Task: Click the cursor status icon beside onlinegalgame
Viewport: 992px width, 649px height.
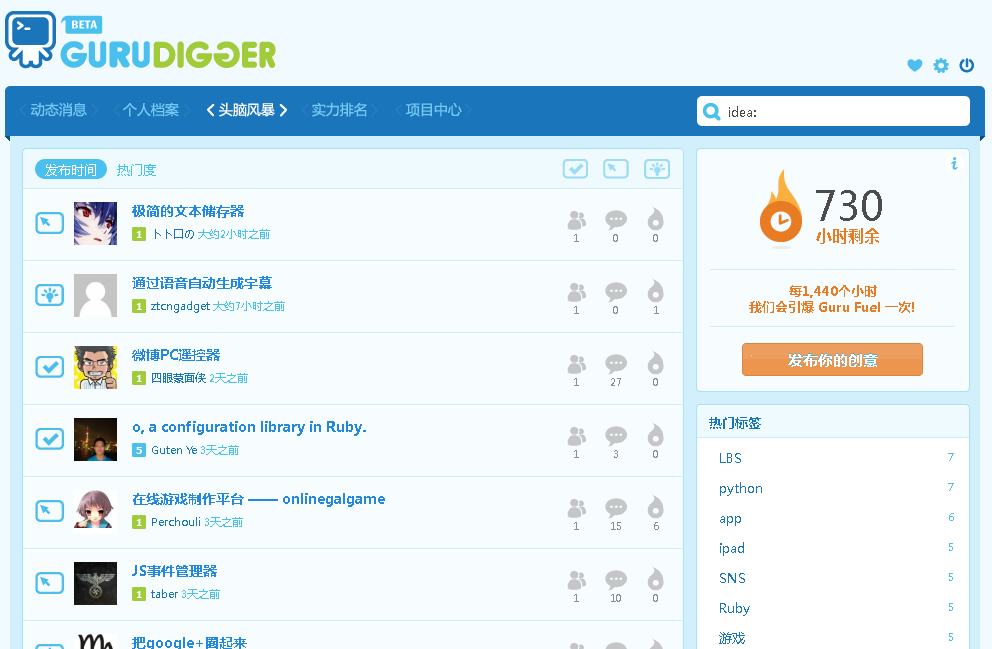Action: (49, 510)
